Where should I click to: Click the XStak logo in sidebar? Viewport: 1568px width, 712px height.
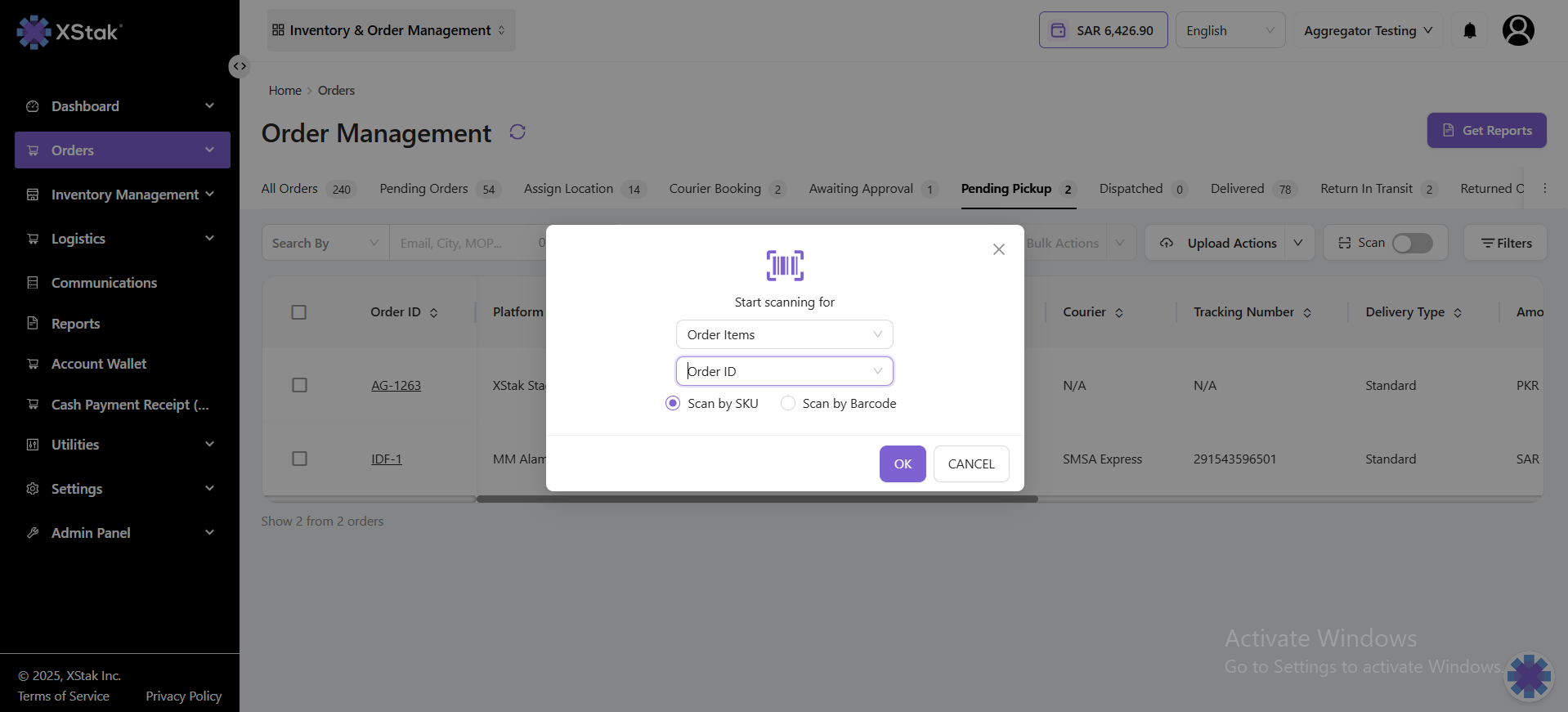pos(69,32)
